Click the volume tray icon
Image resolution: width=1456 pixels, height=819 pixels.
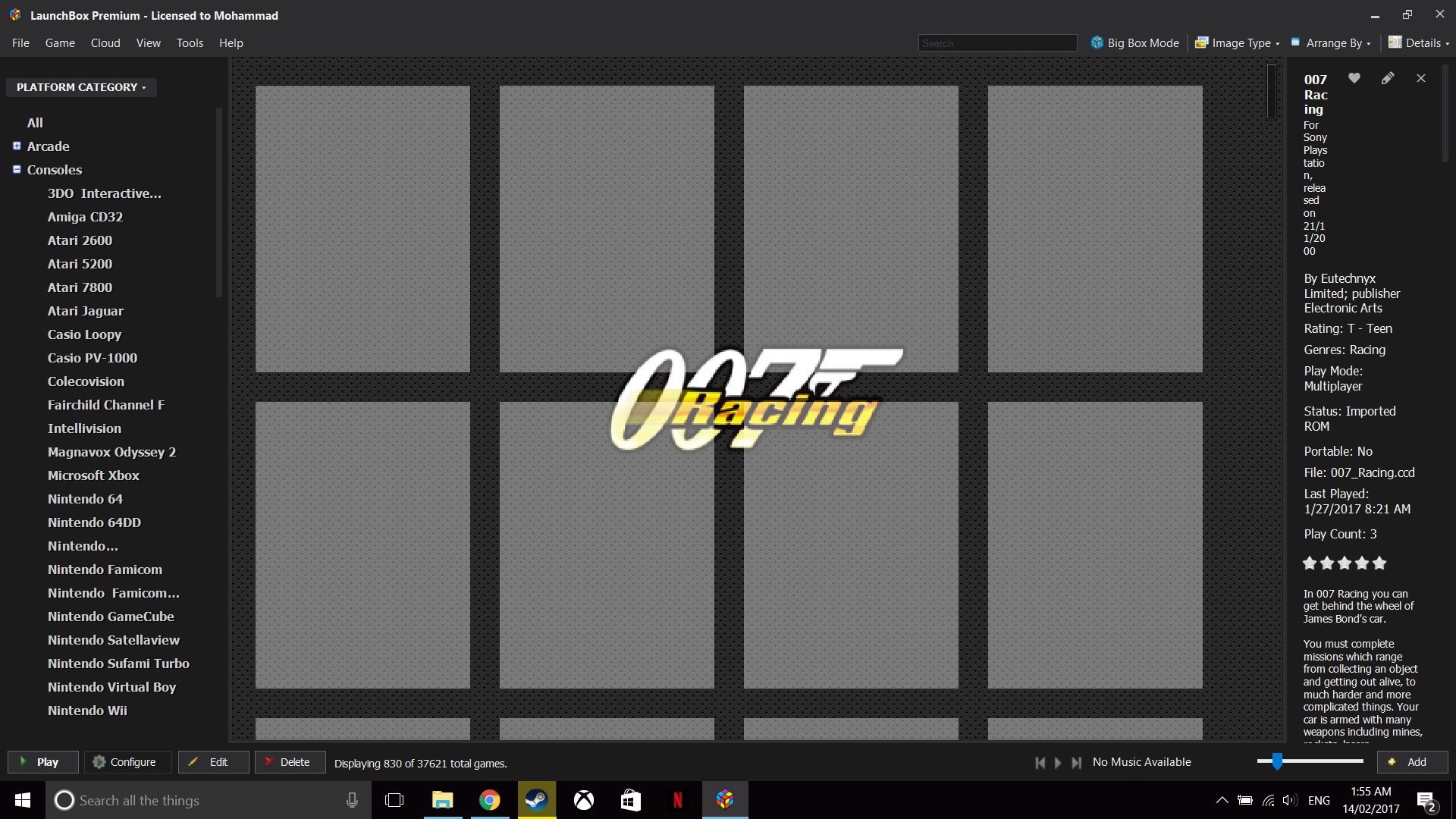(1289, 800)
